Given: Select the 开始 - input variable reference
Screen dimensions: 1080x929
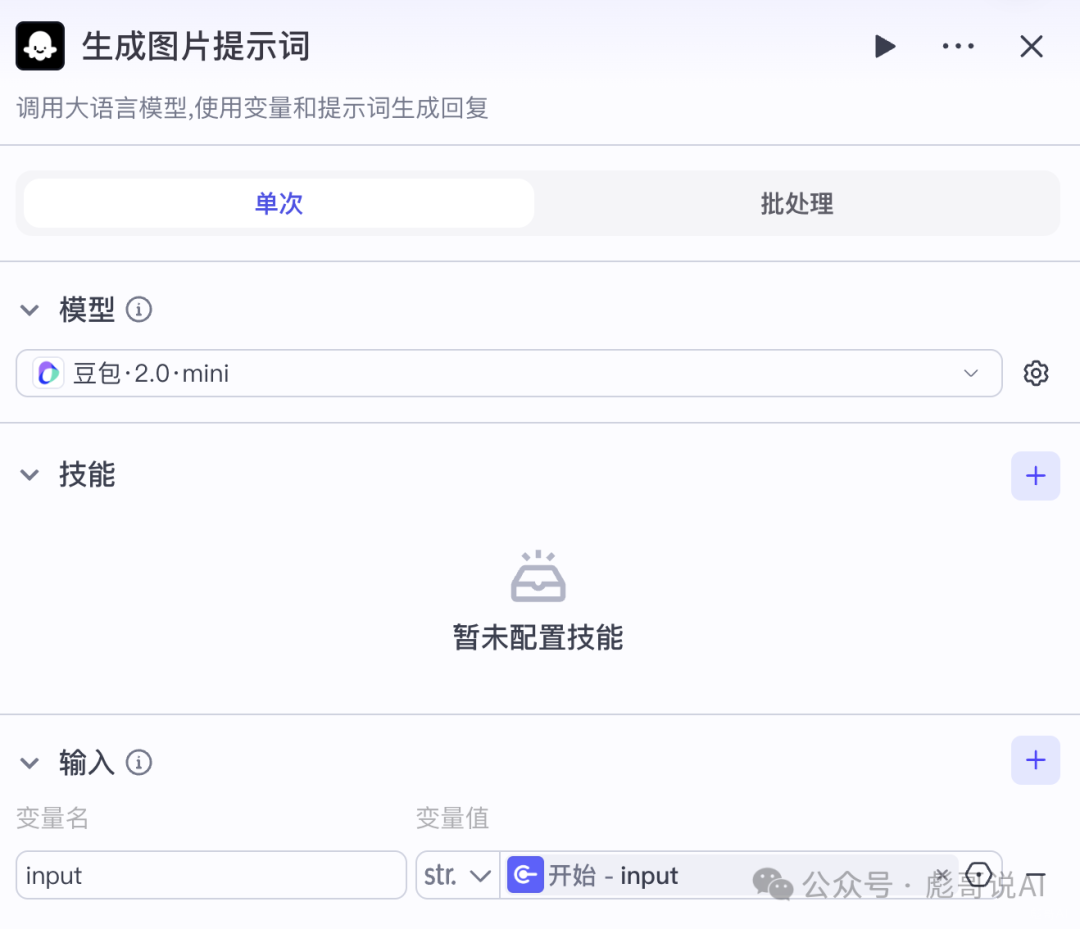Looking at the screenshot, I should click(730, 875).
